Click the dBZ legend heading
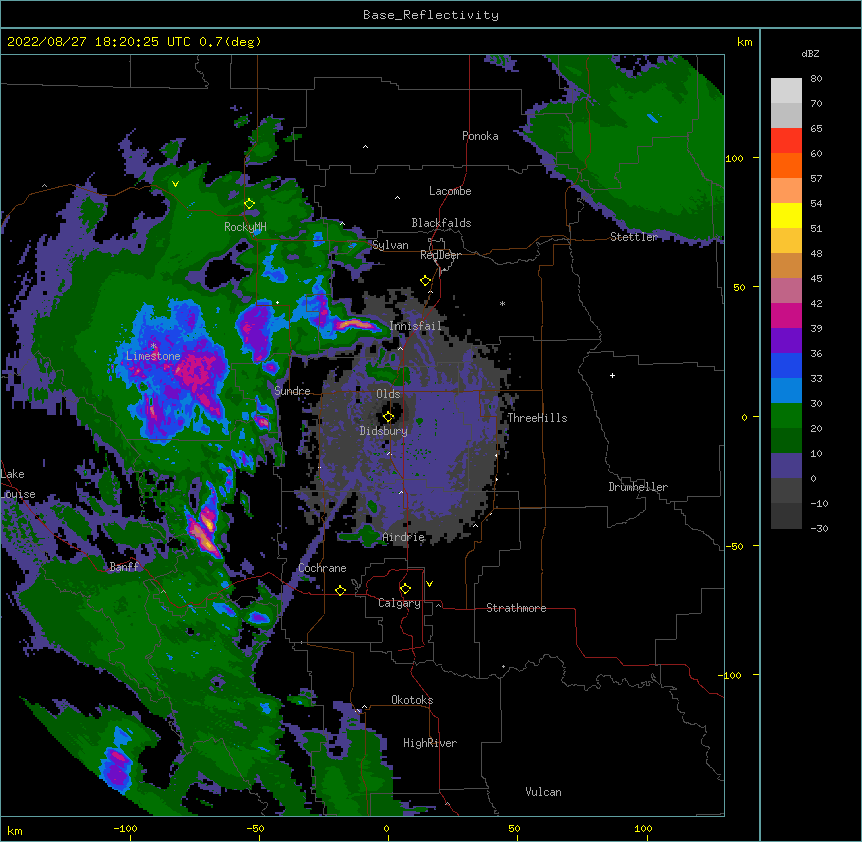This screenshot has height=842, width=862. (810, 54)
